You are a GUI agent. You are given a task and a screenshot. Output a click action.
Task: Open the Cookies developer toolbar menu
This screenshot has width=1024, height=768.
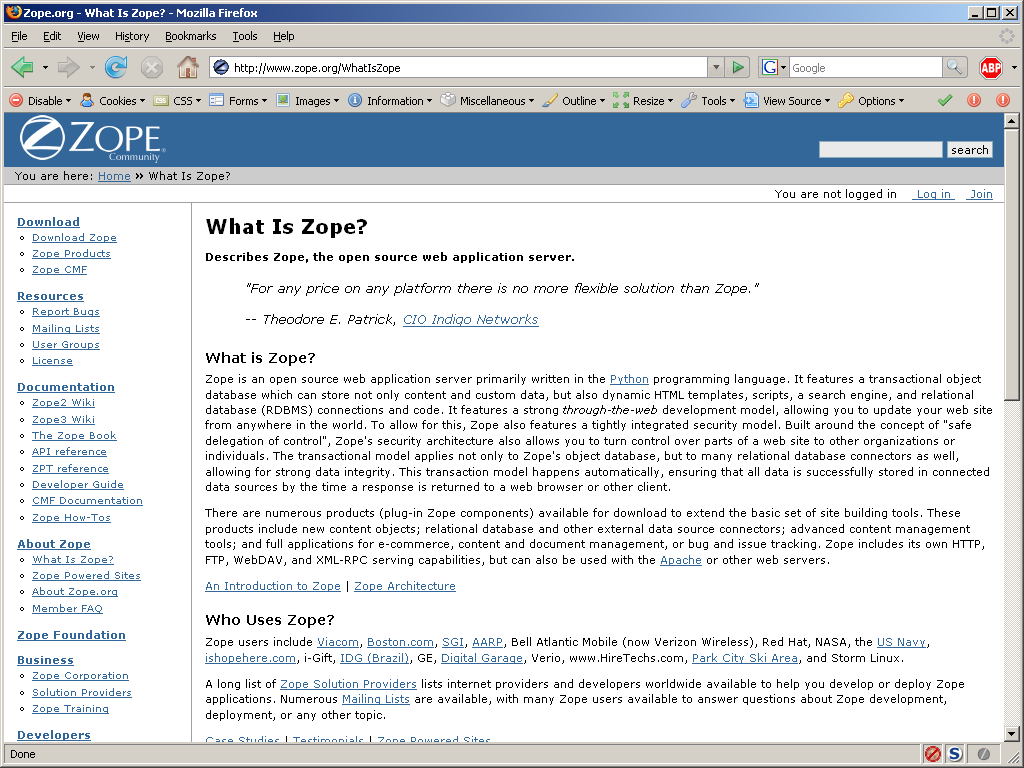tap(112, 101)
